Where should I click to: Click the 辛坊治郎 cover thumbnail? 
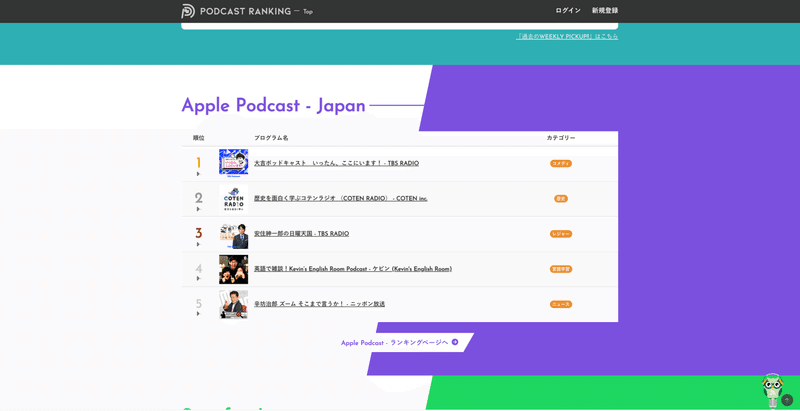pyautogui.click(x=234, y=304)
